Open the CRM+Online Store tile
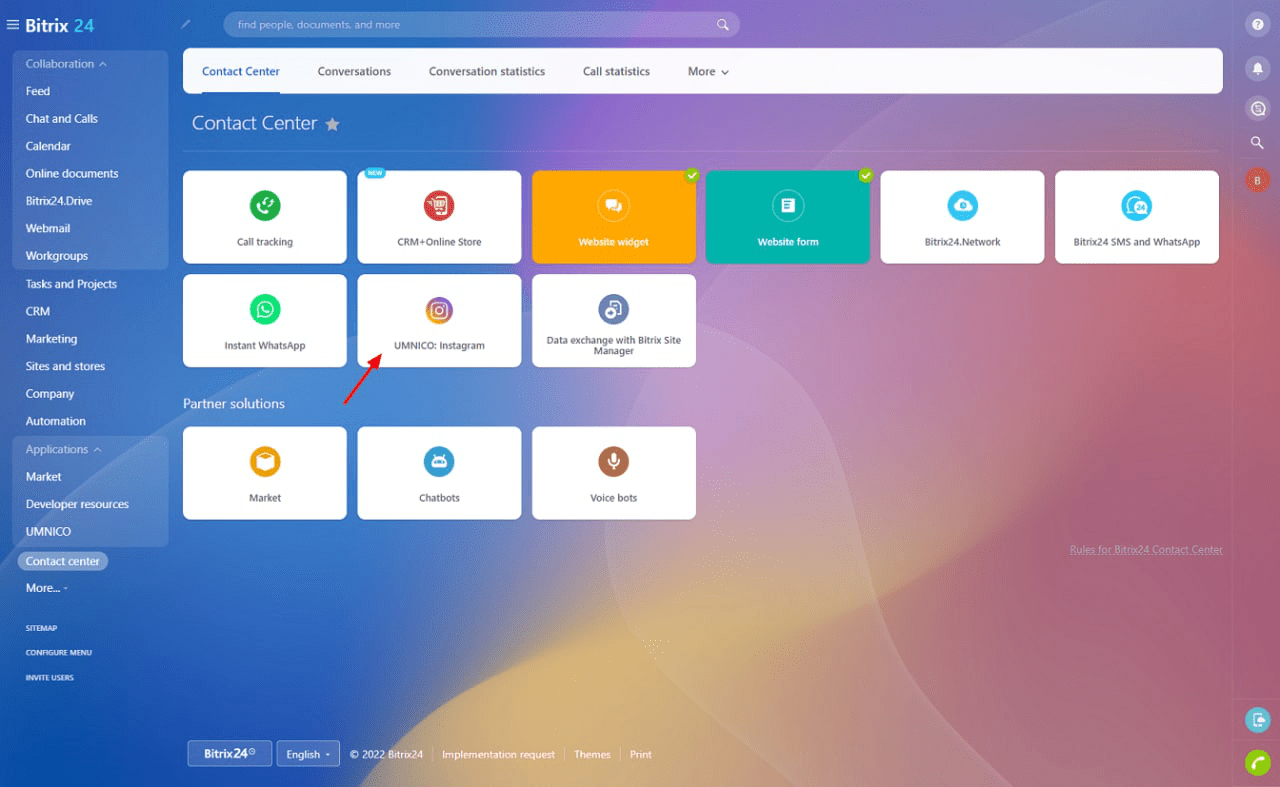 click(x=439, y=217)
